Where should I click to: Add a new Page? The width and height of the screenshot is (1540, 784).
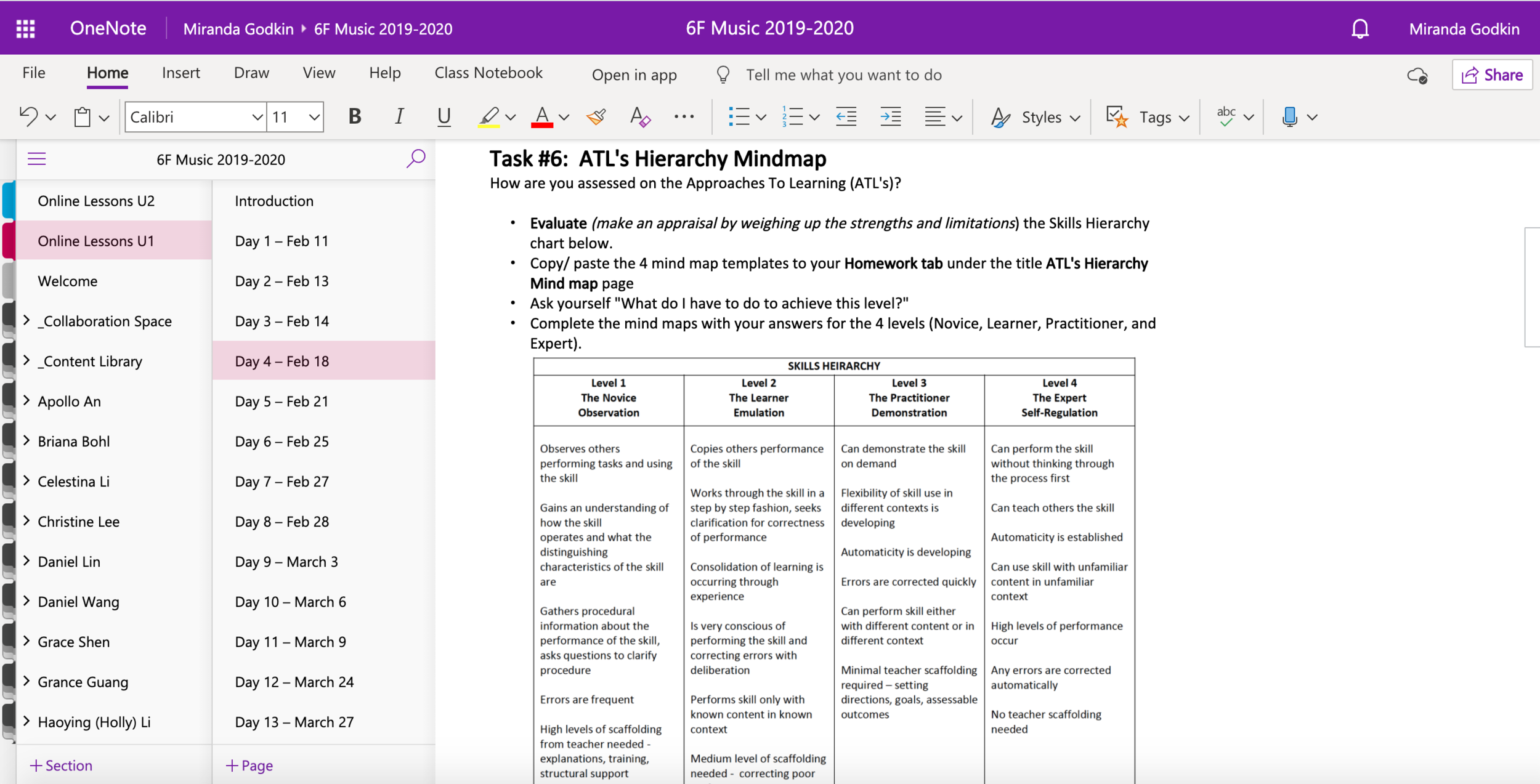coord(249,765)
